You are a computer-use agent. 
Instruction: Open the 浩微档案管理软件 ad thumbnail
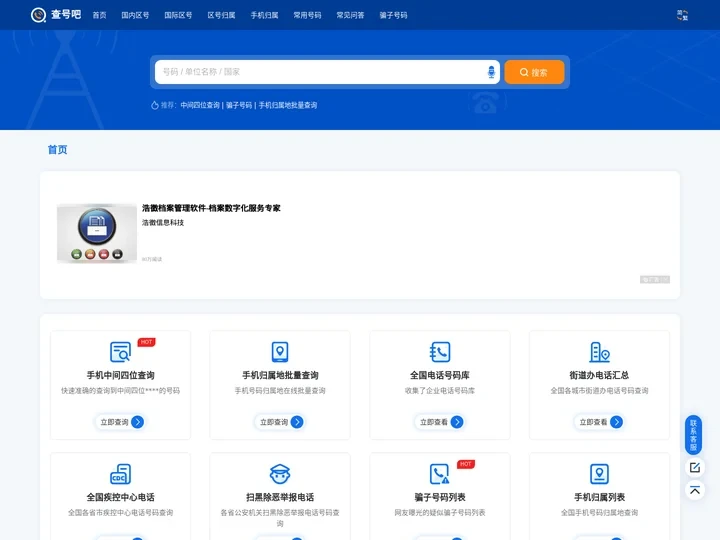(x=97, y=233)
